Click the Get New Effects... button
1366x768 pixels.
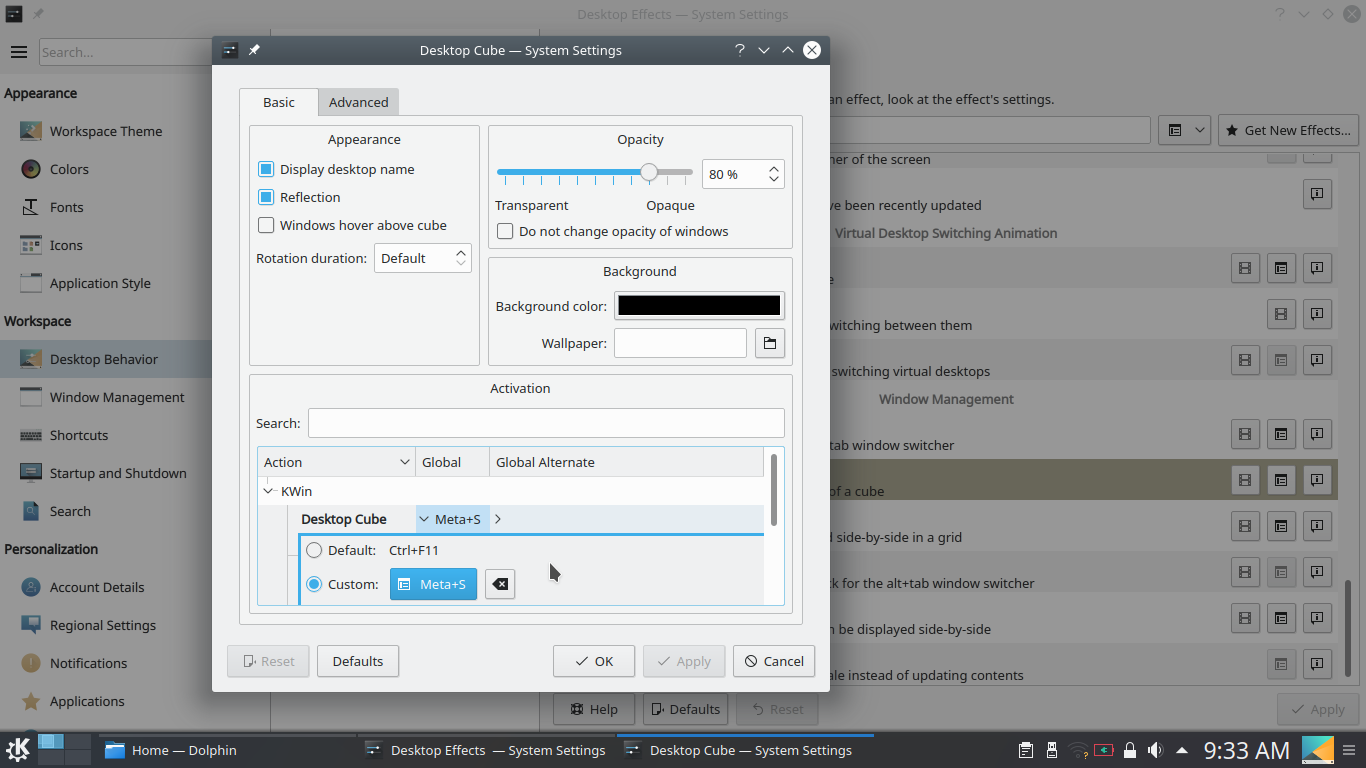(x=1288, y=130)
